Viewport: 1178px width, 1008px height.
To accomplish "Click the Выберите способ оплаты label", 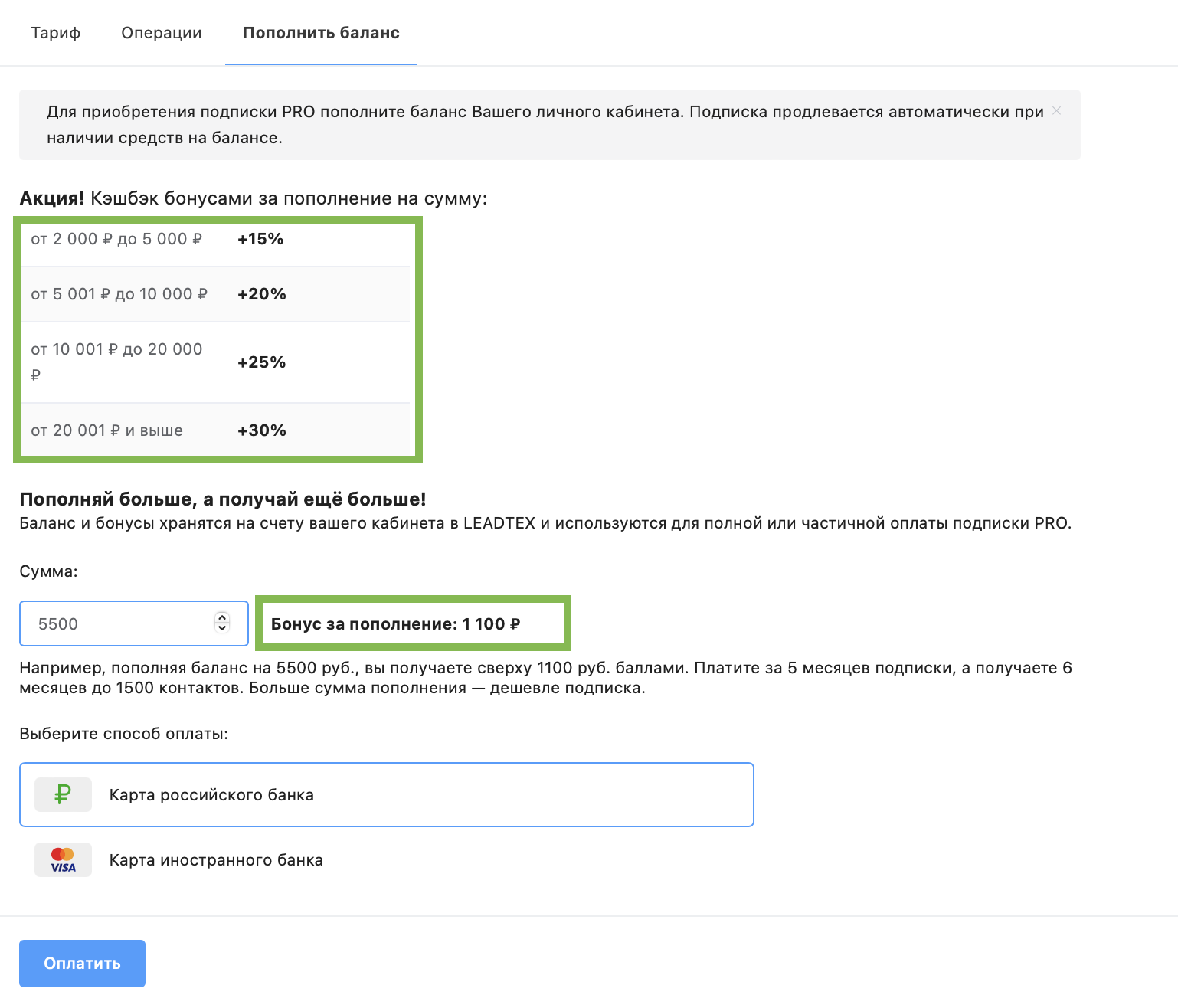I will [x=123, y=734].
